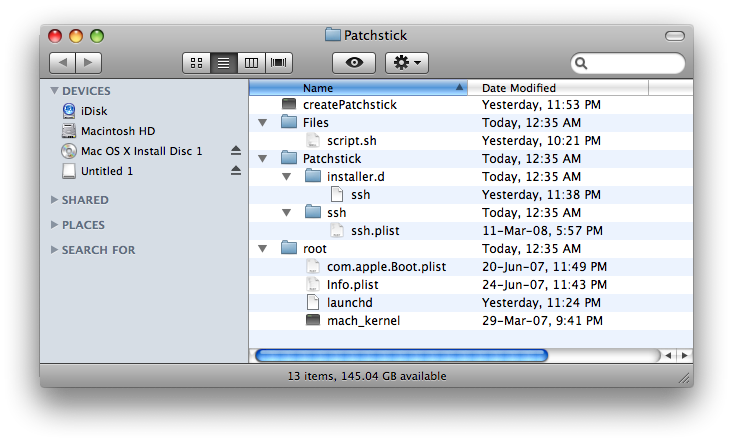Switch to icon view
Viewport: 733px width, 442px height.
pos(196,63)
